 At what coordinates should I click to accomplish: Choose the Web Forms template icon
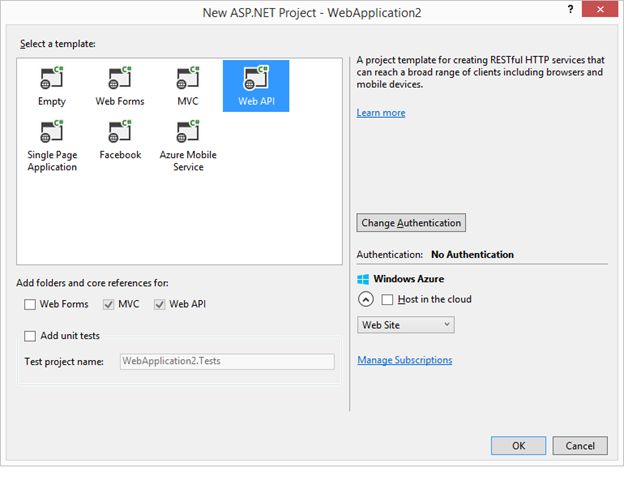click(x=120, y=78)
